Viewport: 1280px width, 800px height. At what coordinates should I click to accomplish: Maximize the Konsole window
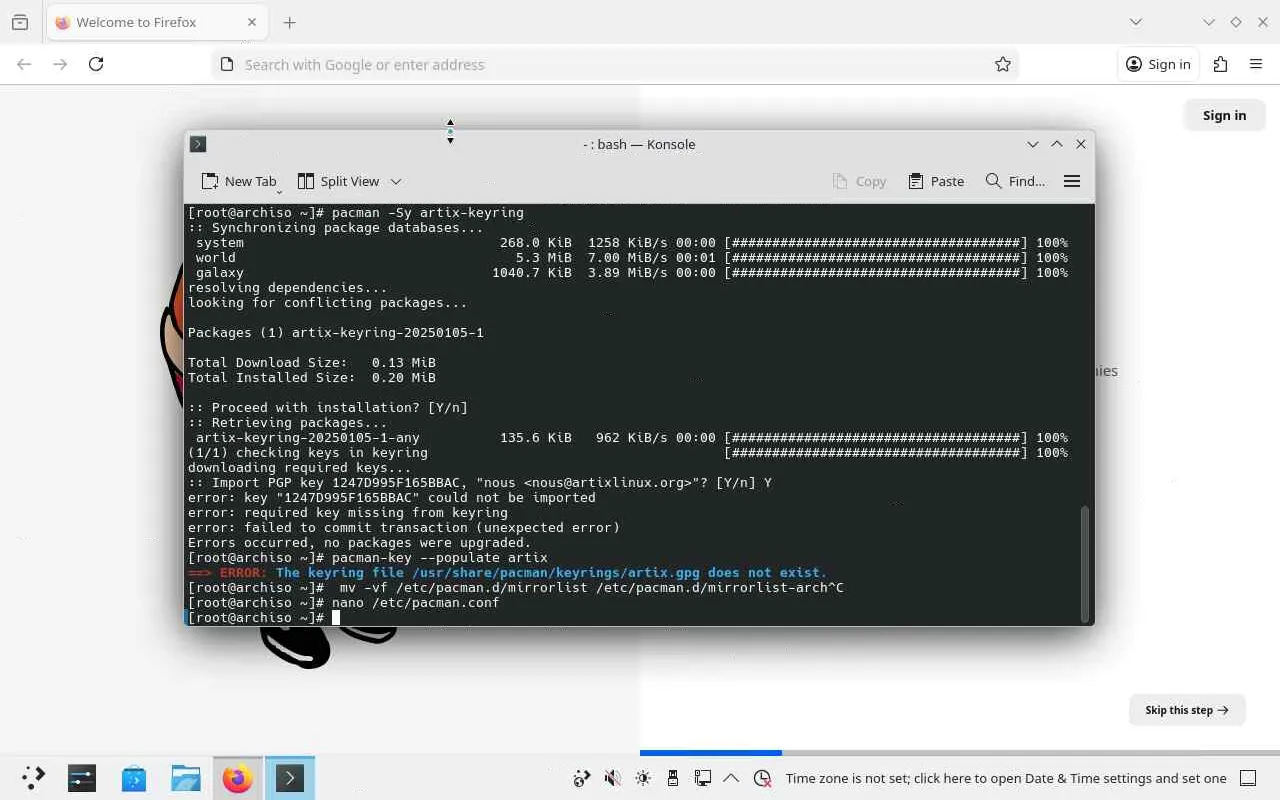tap(1057, 144)
